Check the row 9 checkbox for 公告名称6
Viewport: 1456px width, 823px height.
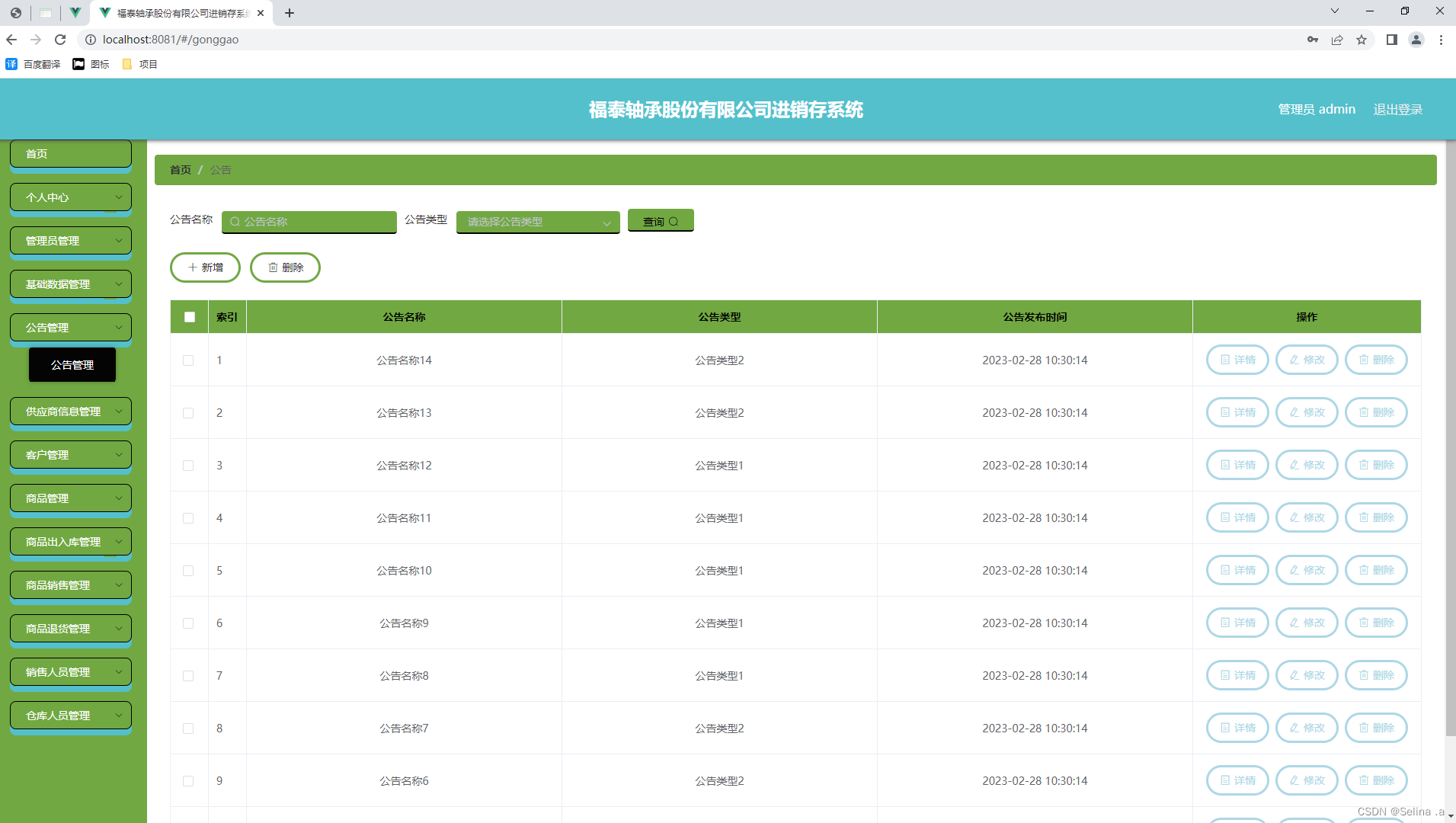pos(188,781)
